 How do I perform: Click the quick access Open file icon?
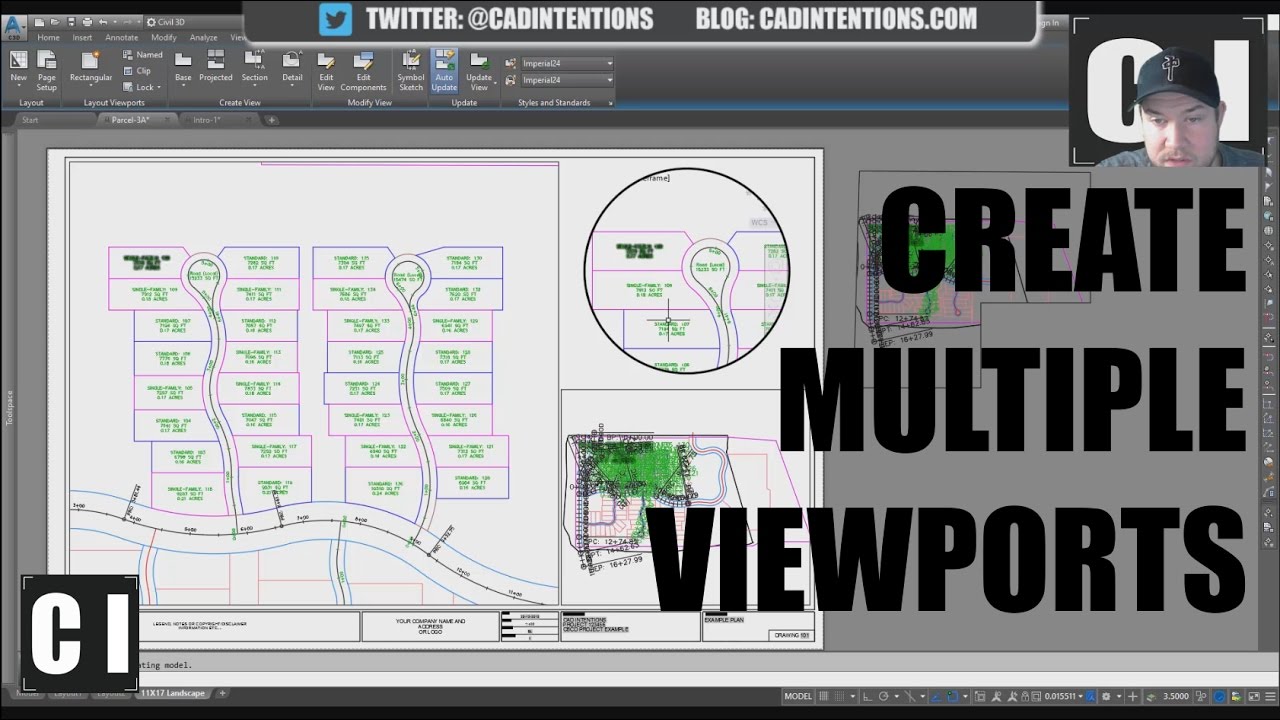55,22
